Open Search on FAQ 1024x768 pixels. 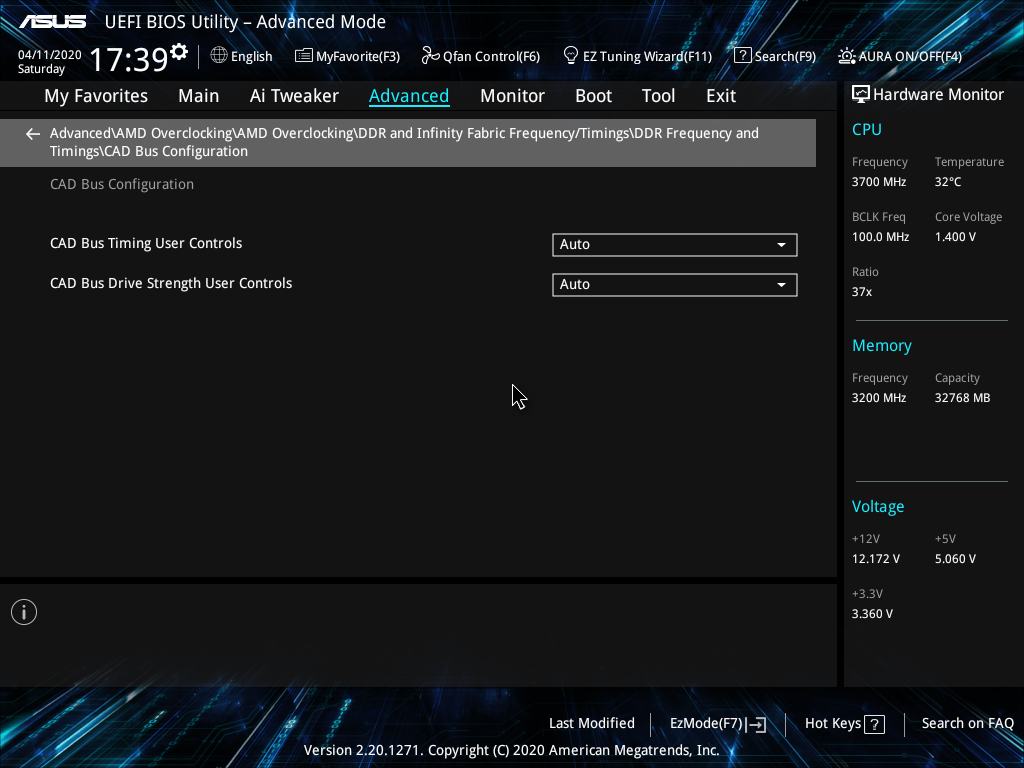click(967, 724)
